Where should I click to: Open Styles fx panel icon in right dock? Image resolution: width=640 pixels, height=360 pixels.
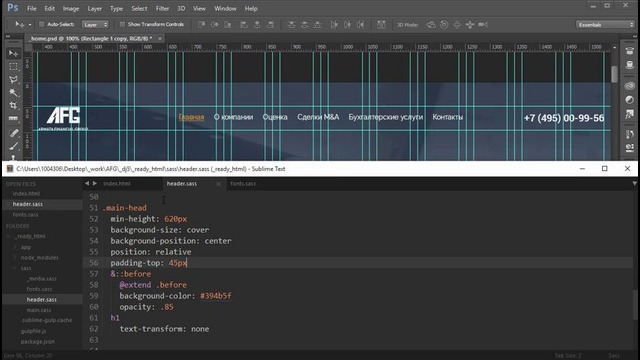click(x=629, y=113)
